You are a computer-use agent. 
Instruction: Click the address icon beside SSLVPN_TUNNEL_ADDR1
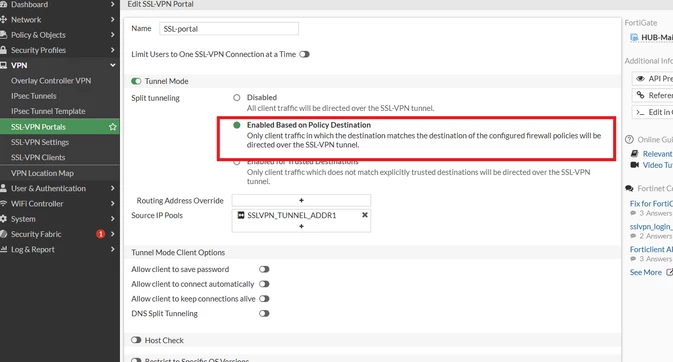tap(241, 215)
